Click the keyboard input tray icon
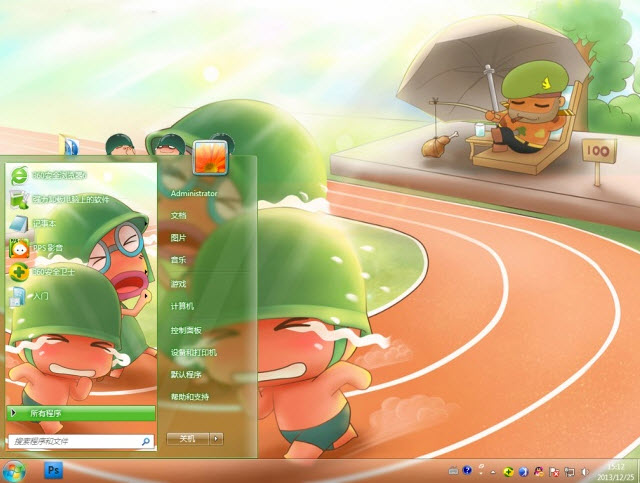640x483 pixels. (453, 471)
